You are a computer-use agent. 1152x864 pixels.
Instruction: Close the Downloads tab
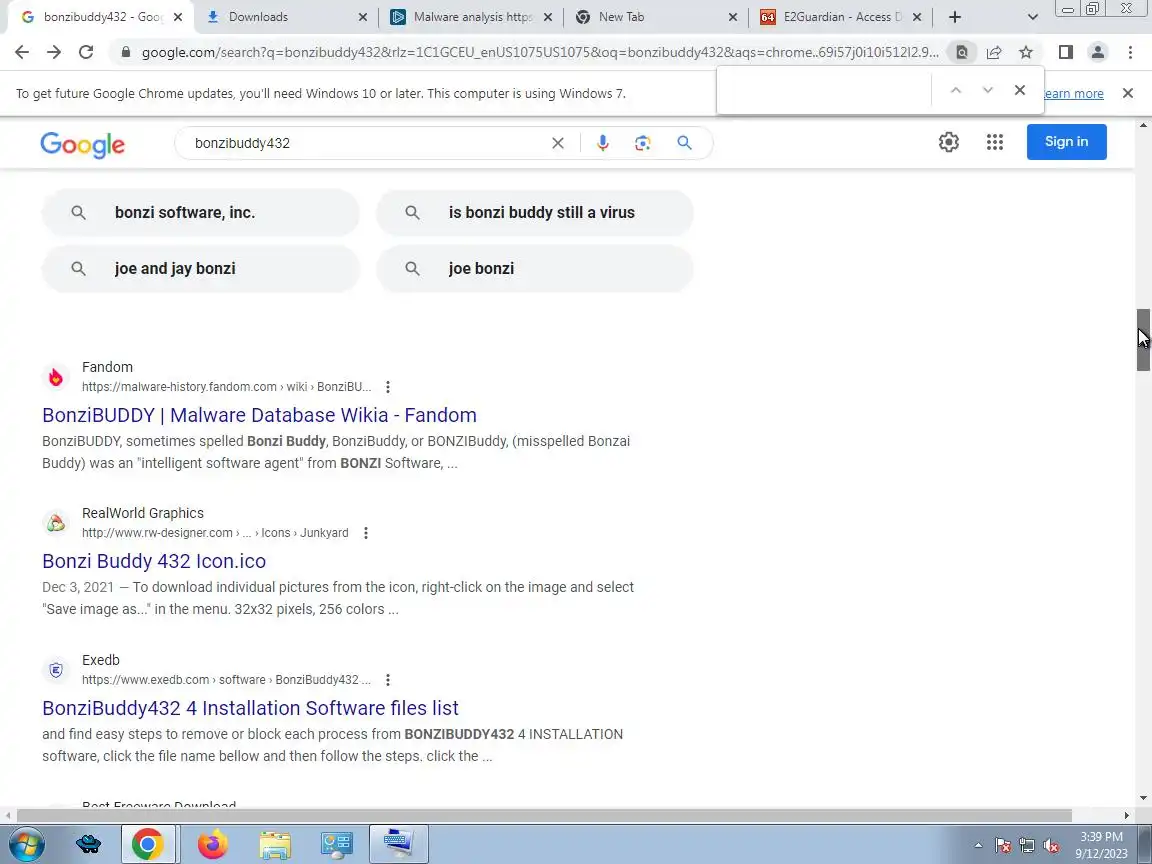[x=362, y=17]
